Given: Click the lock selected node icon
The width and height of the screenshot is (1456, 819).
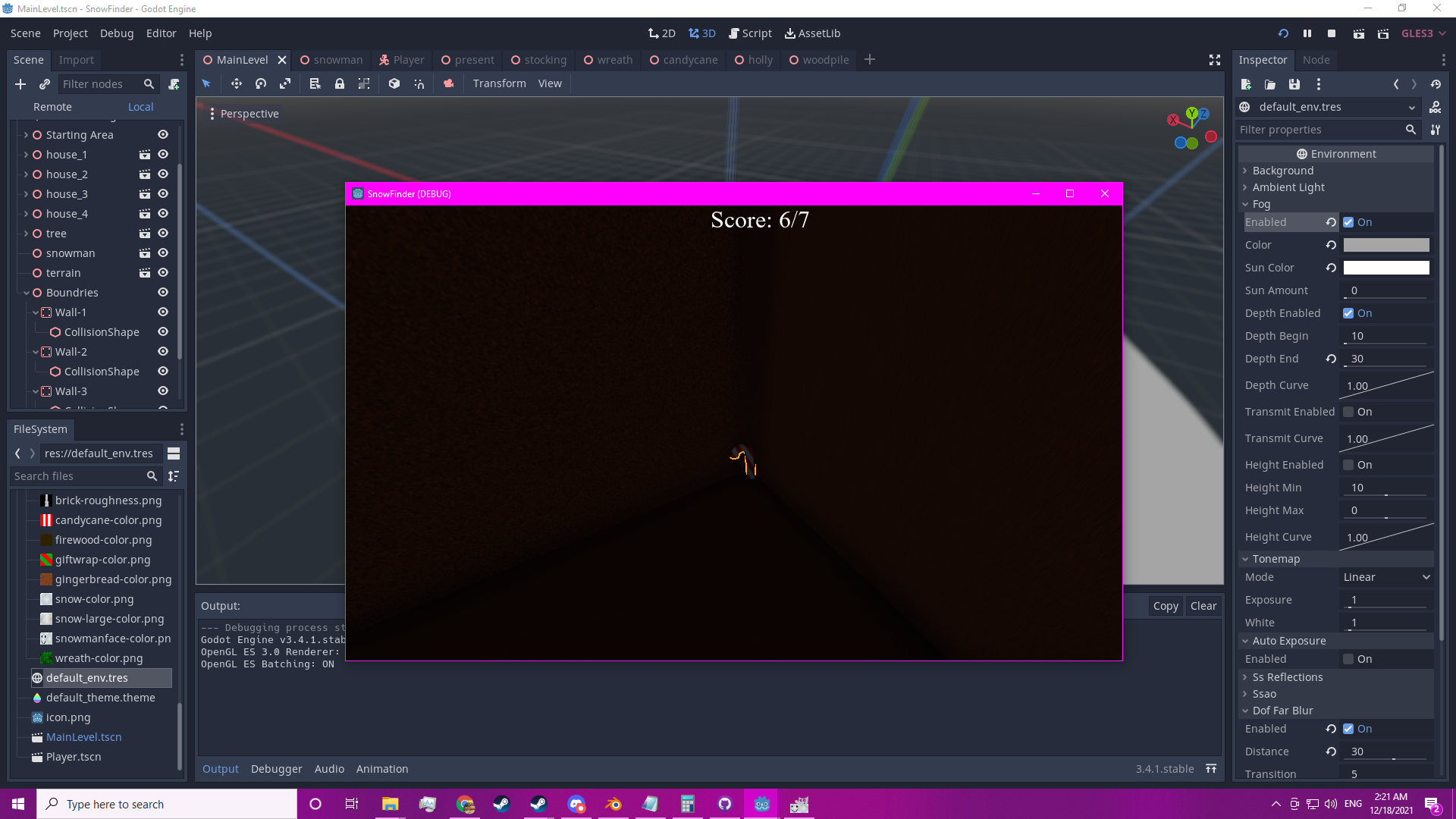Looking at the screenshot, I should pyautogui.click(x=340, y=83).
